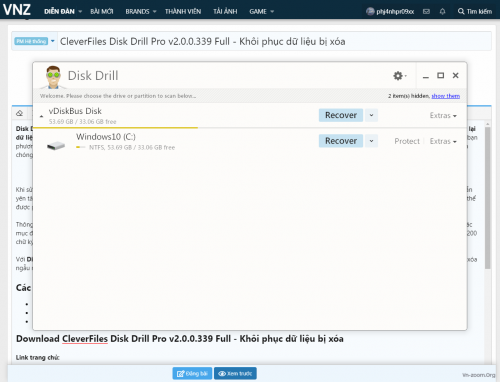
Task: Click Recover for vDiskBus Disk
Action: 341,115
